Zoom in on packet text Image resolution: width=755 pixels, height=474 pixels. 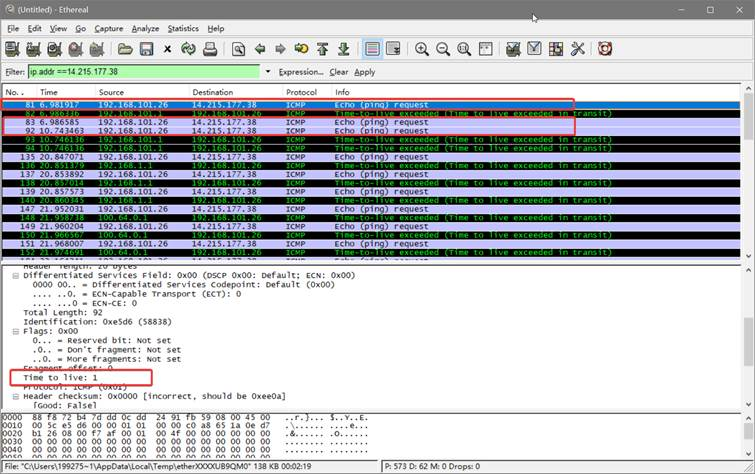pyautogui.click(x=422, y=49)
